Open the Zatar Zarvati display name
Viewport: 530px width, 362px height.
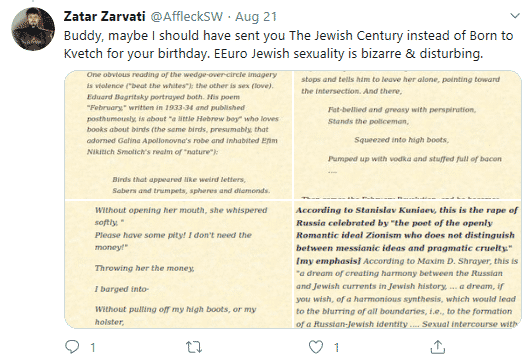click(104, 17)
